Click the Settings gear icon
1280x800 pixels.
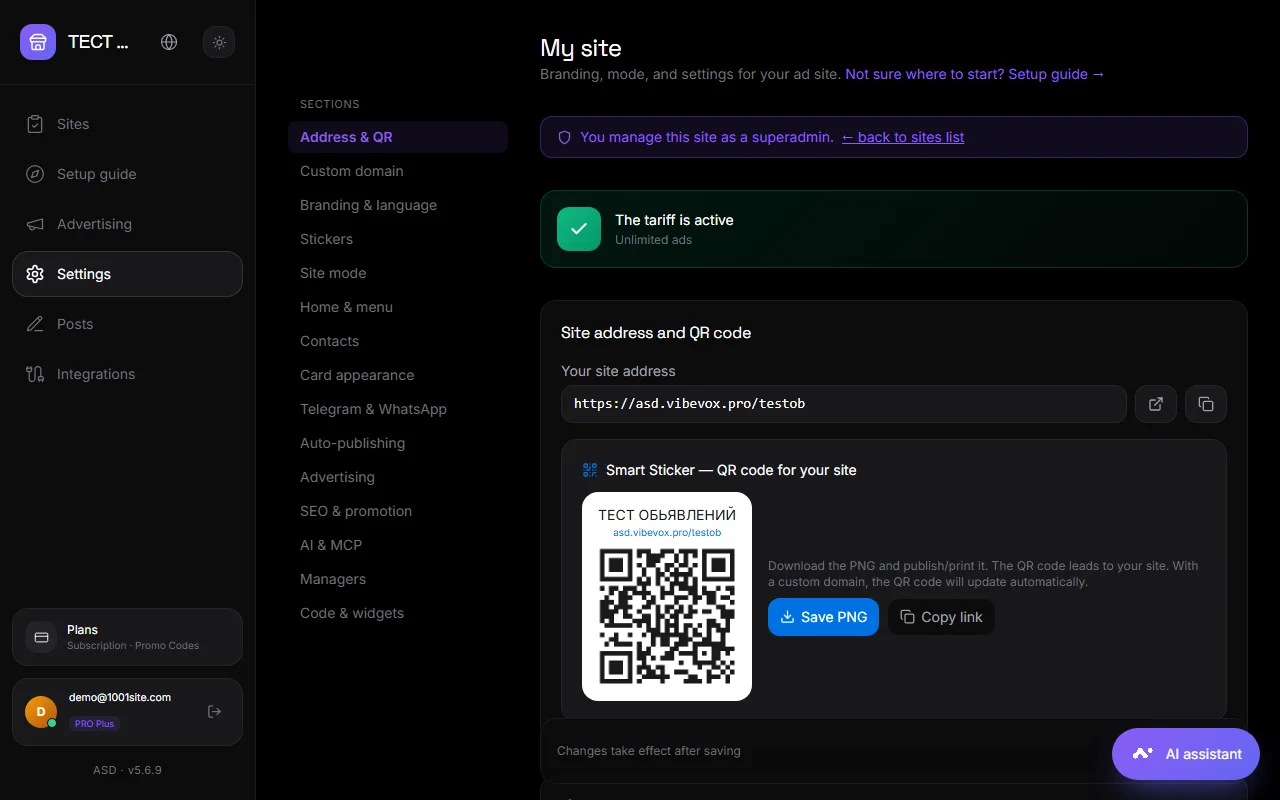pyautogui.click(x=35, y=274)
